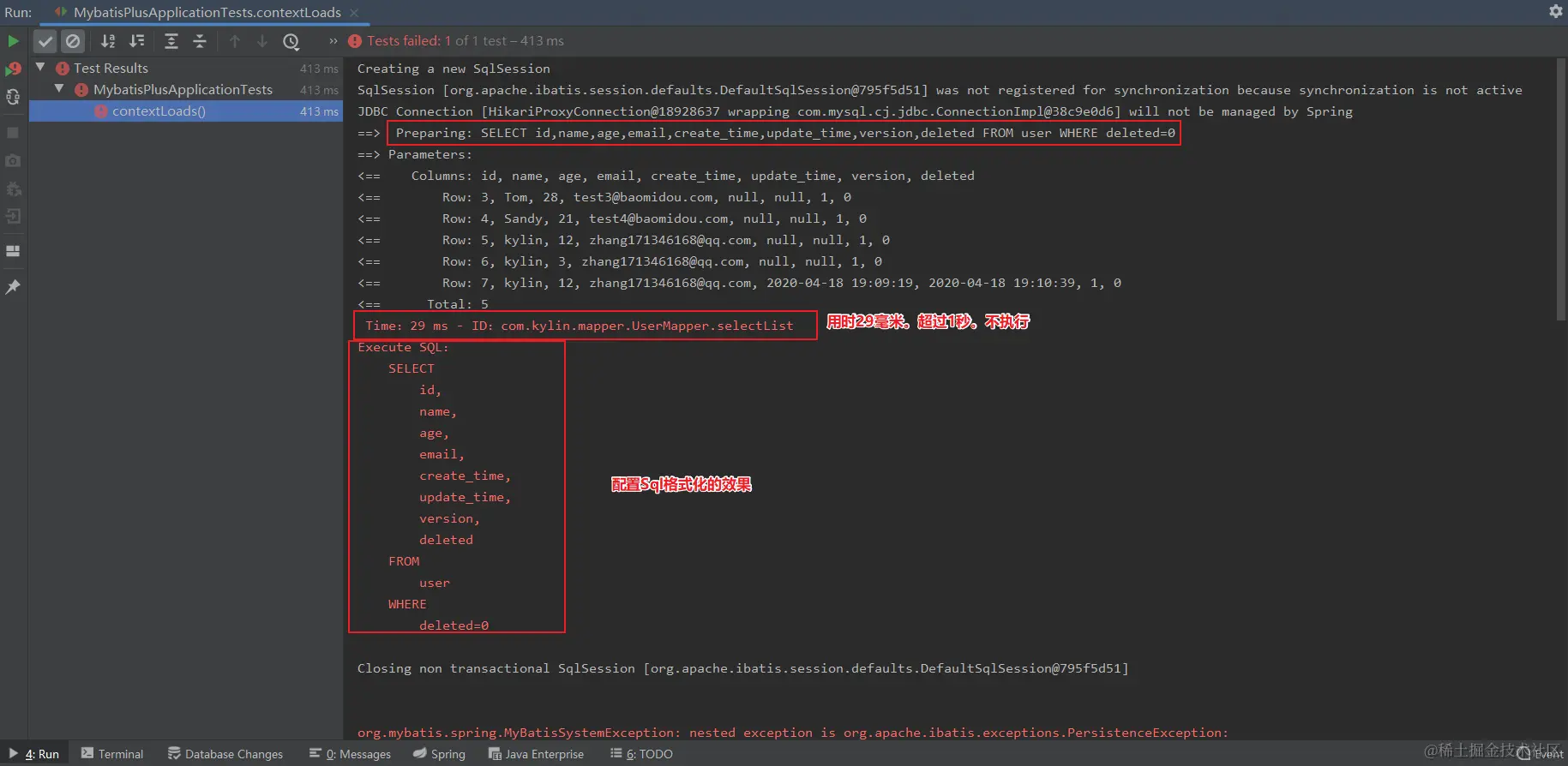1568x766 pixels.
Task: Click 'create_time,' in formatted SQL
Action: 465,476
